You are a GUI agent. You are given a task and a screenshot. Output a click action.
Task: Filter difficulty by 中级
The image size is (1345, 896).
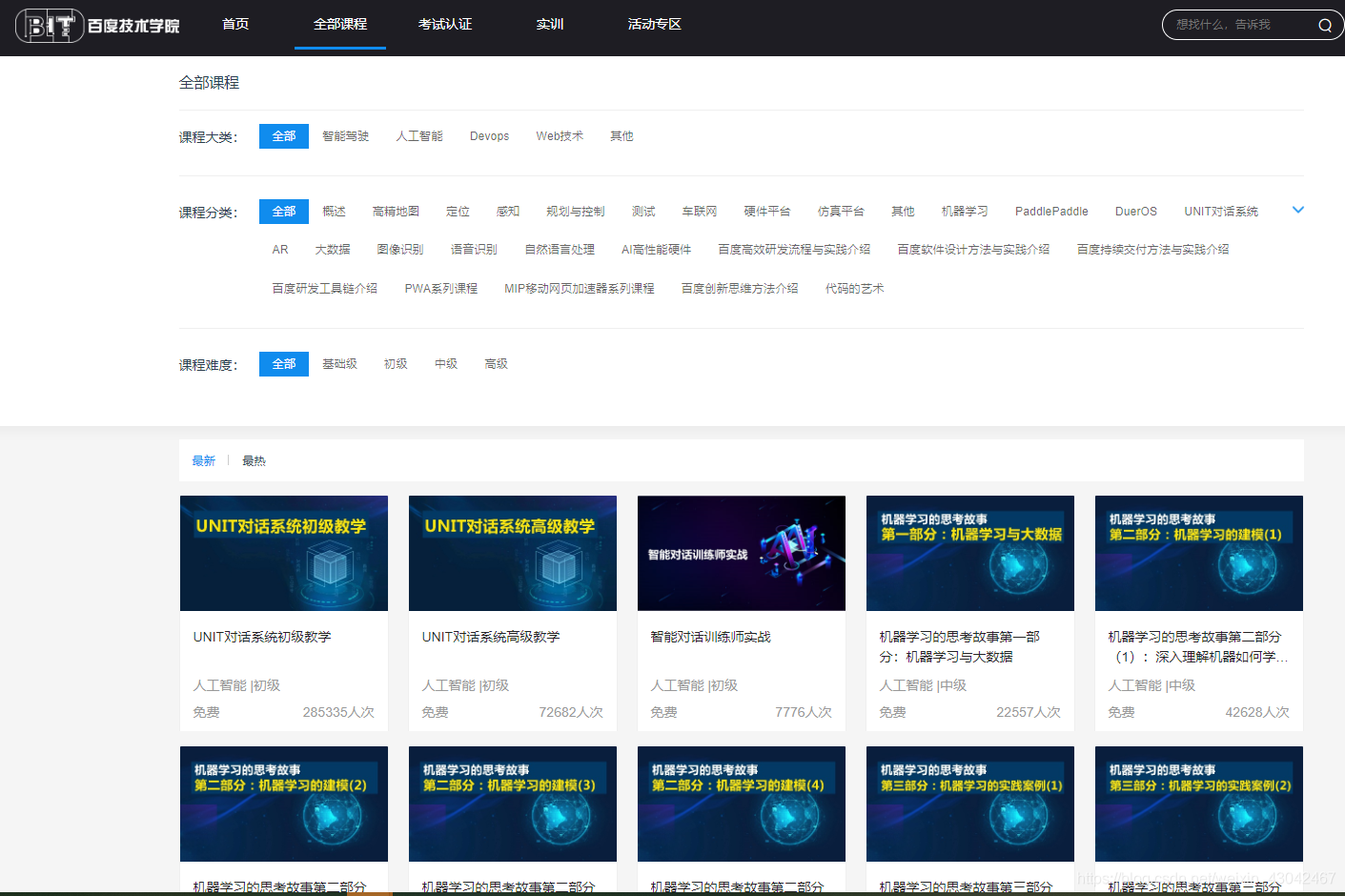(446, 364)
